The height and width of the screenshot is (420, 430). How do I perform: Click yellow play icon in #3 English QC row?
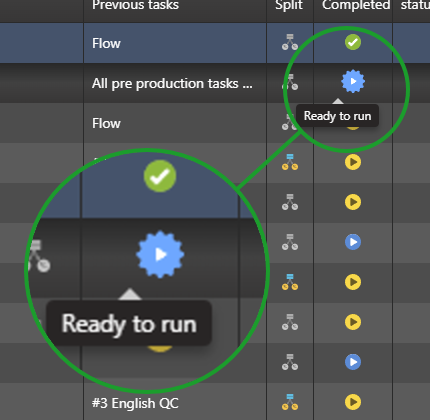coord(353,402)
